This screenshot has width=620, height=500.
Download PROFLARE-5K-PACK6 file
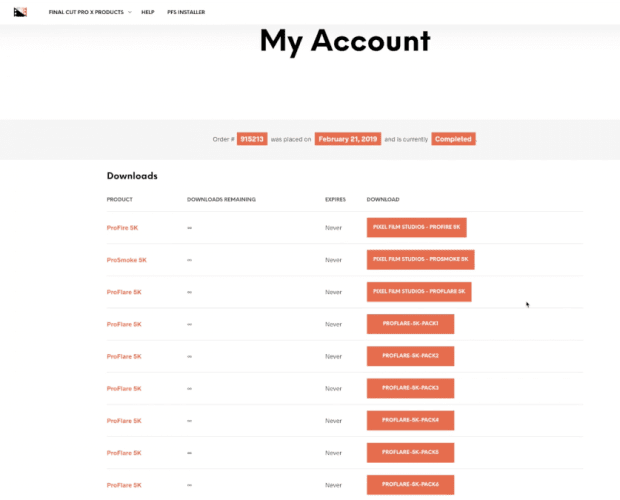click(410, 485)
